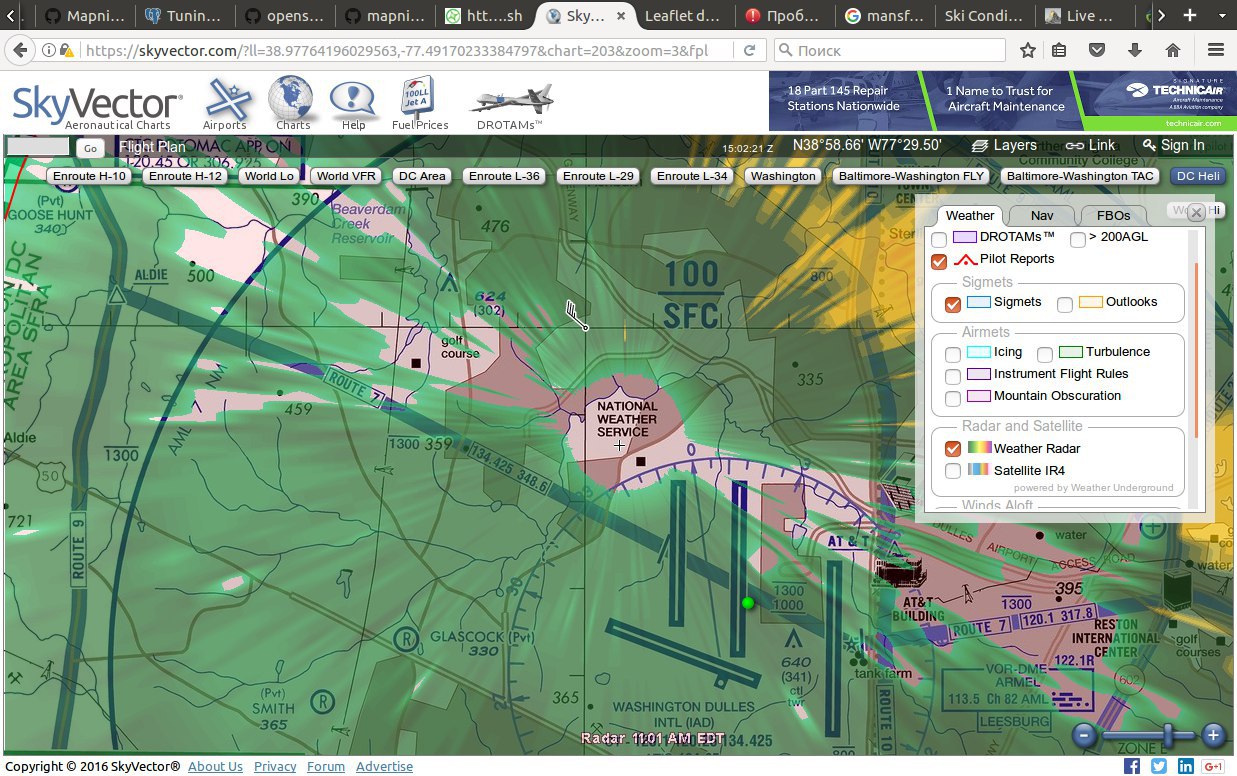The height and width of the screenshot is (776, 1237).
Task: Enable the Outlooks checkbox
Action: click(1065, 304)
